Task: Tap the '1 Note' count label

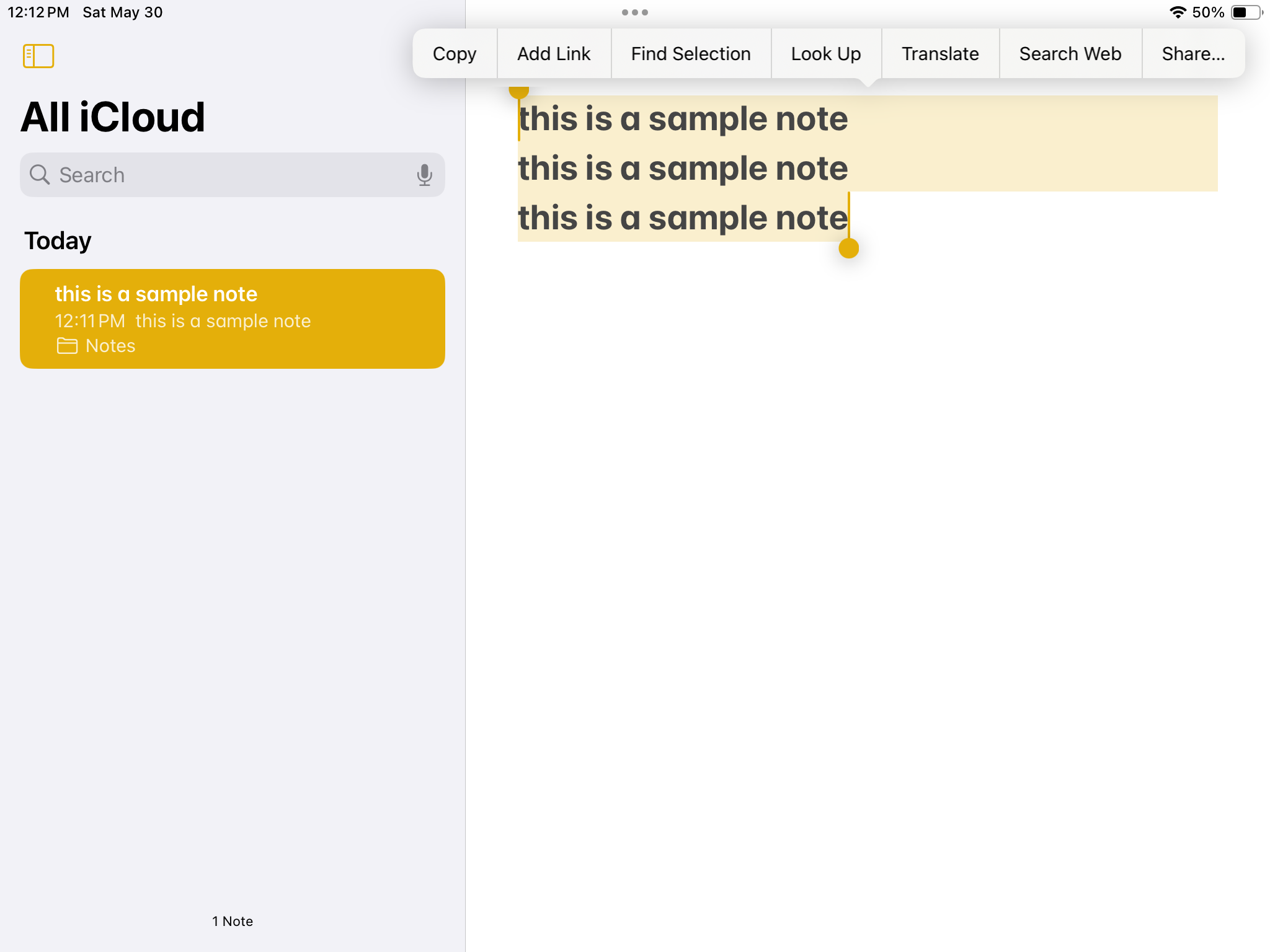Action: click(233, 921)
